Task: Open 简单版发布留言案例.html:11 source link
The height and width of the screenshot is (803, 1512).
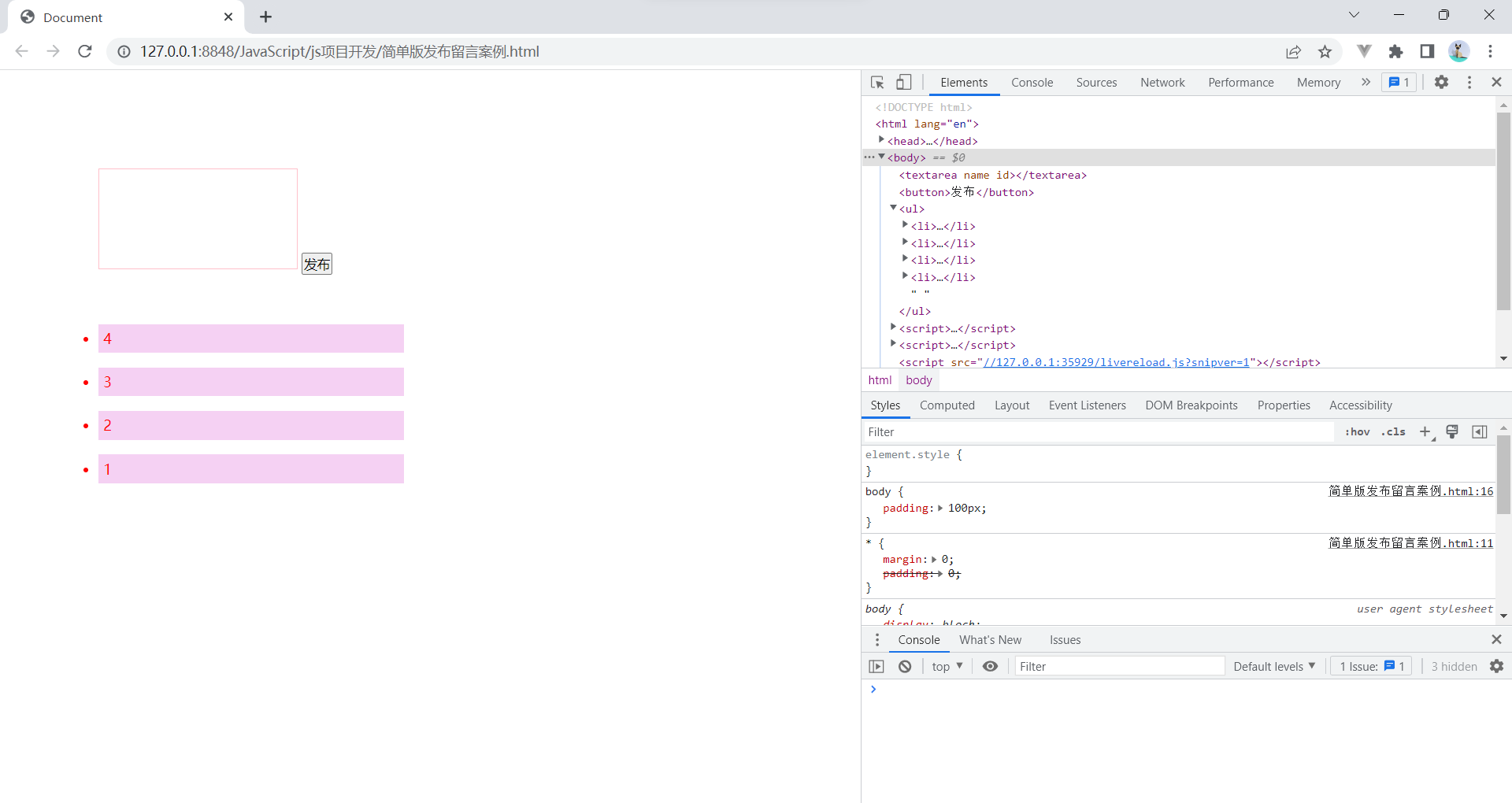Action: click(1410, 543)
